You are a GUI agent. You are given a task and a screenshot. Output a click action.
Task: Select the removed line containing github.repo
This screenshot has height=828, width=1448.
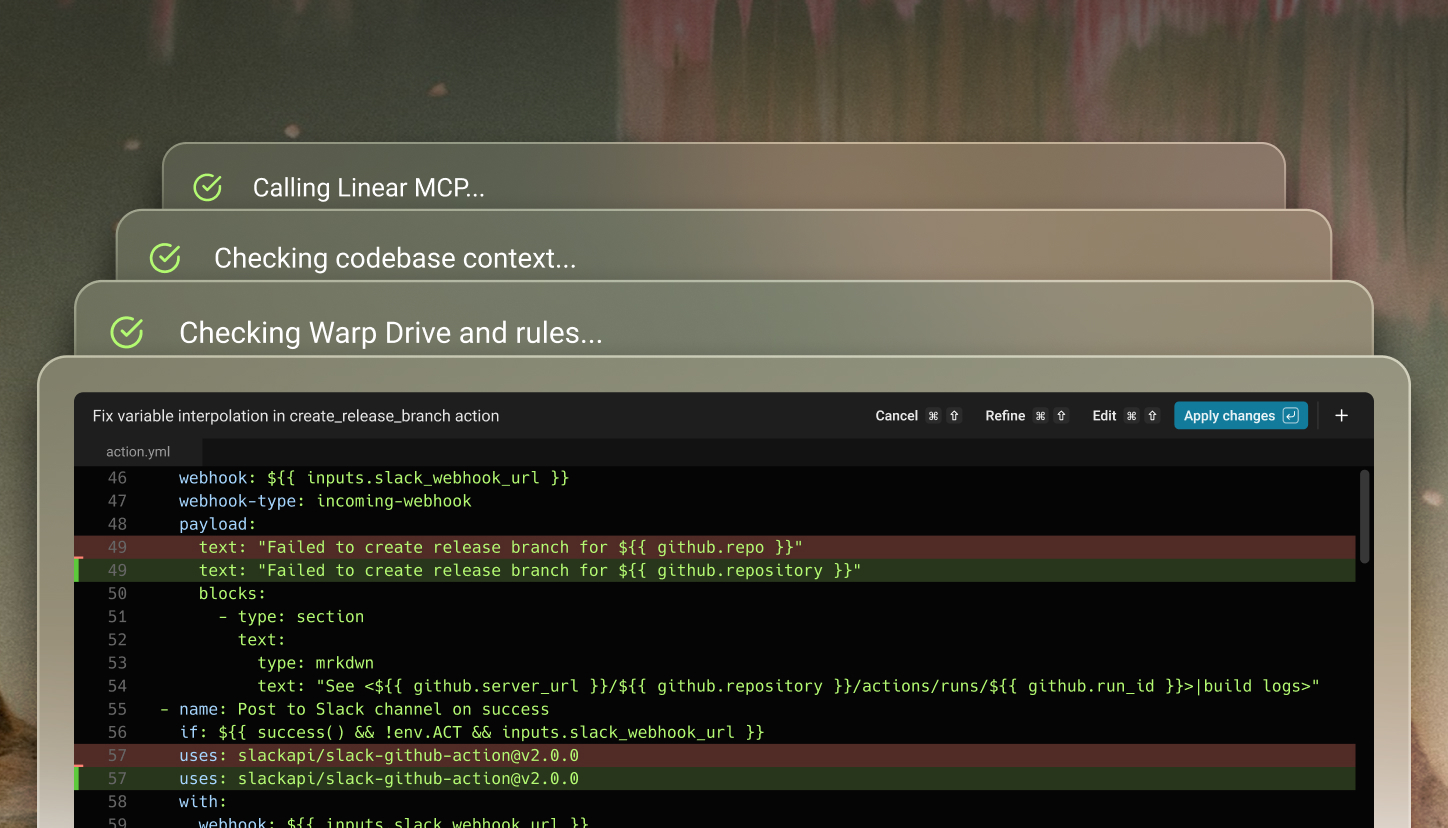click(x=500, y=547)
